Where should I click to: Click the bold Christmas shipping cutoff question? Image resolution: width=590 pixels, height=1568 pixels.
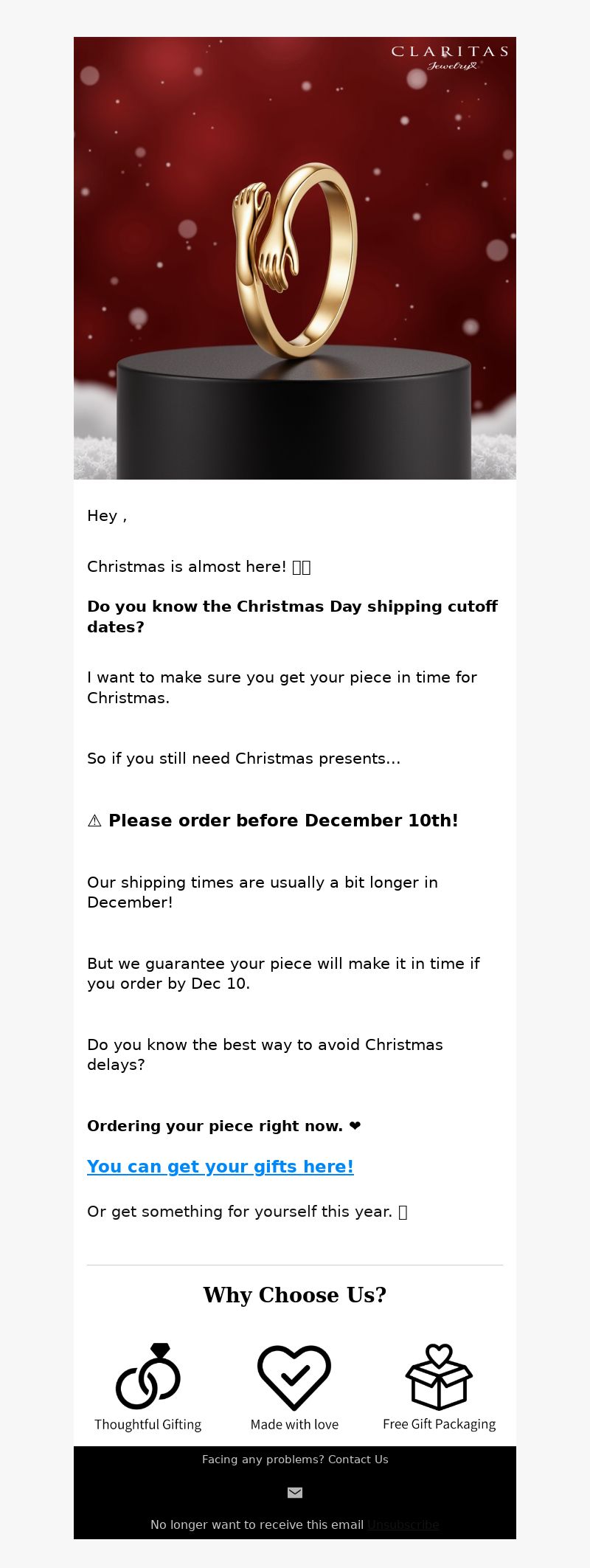coord(292,617)
